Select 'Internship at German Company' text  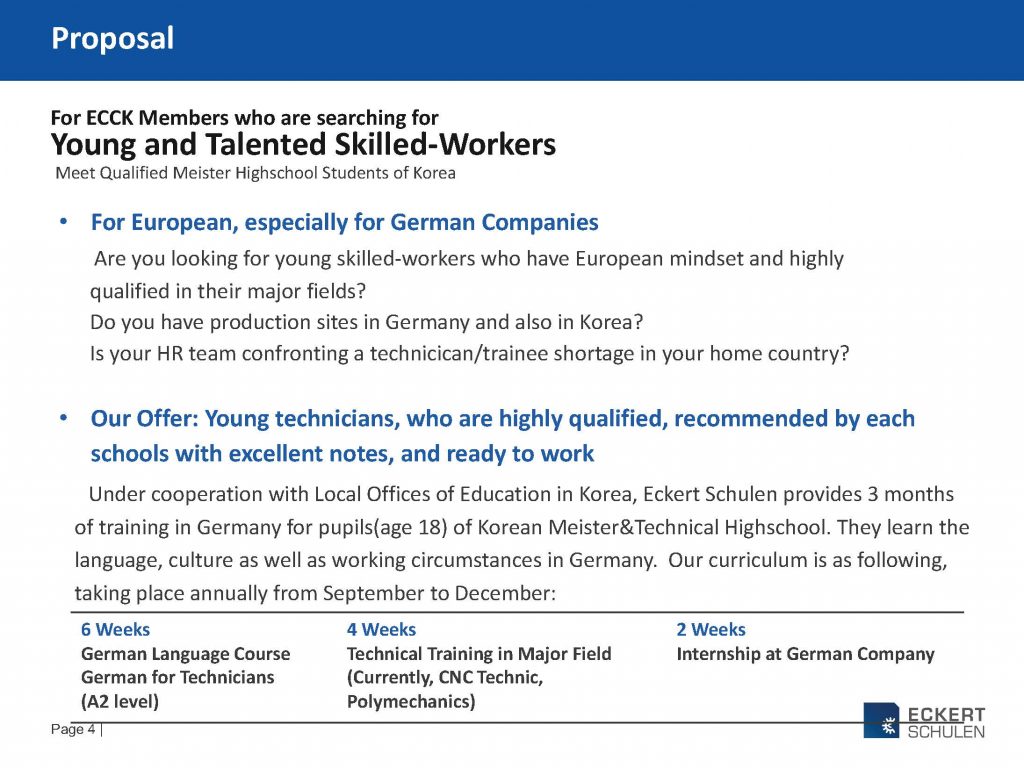click(805, 654)
